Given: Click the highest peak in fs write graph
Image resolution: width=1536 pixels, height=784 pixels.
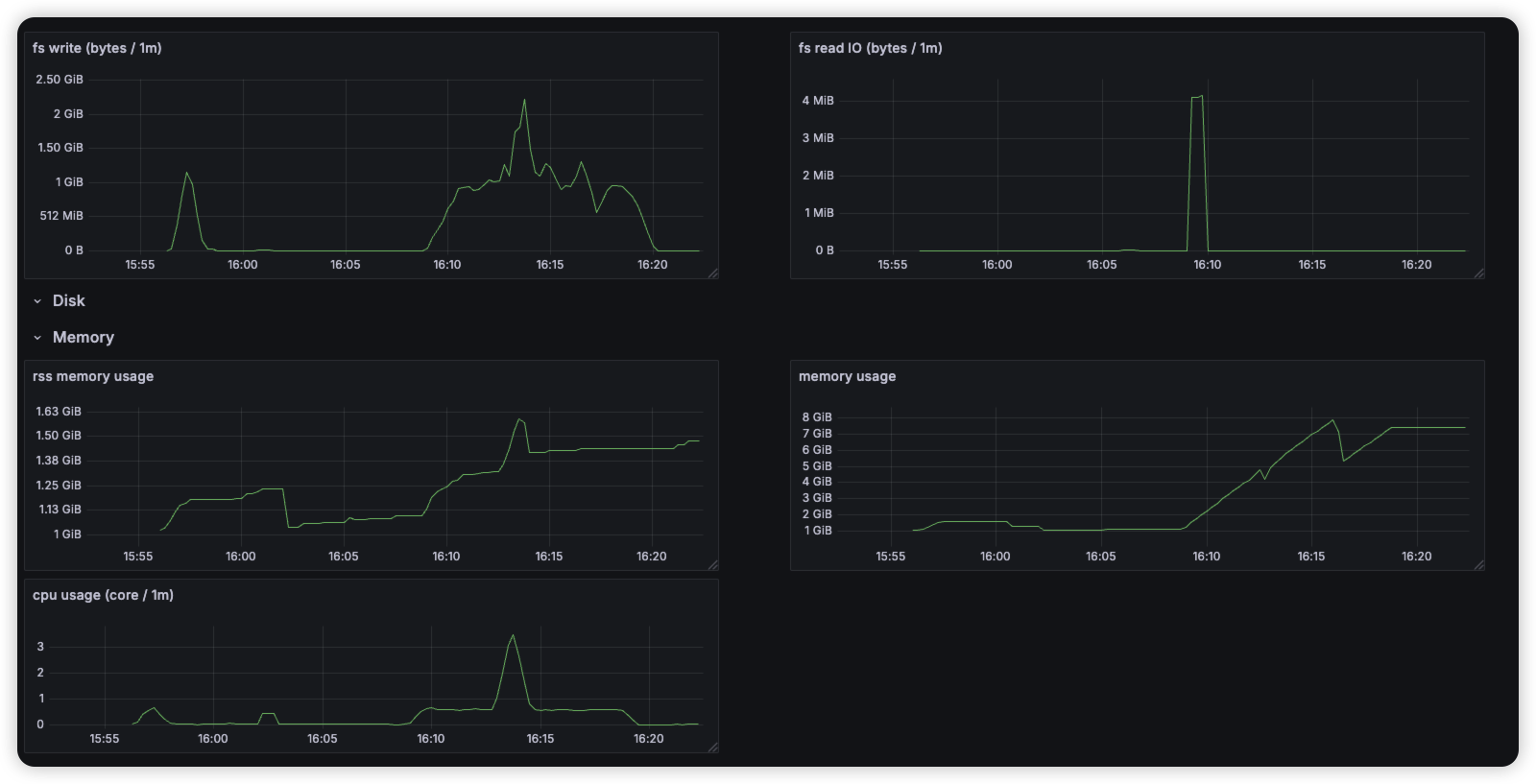Looking at the screenshot, I should pos(524,100).
